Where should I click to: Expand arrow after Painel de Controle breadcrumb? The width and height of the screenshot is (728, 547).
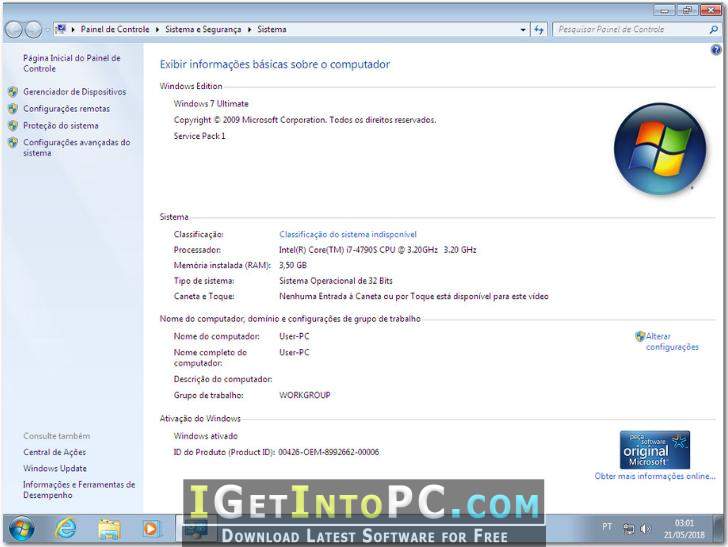click(x=157, y=29)
